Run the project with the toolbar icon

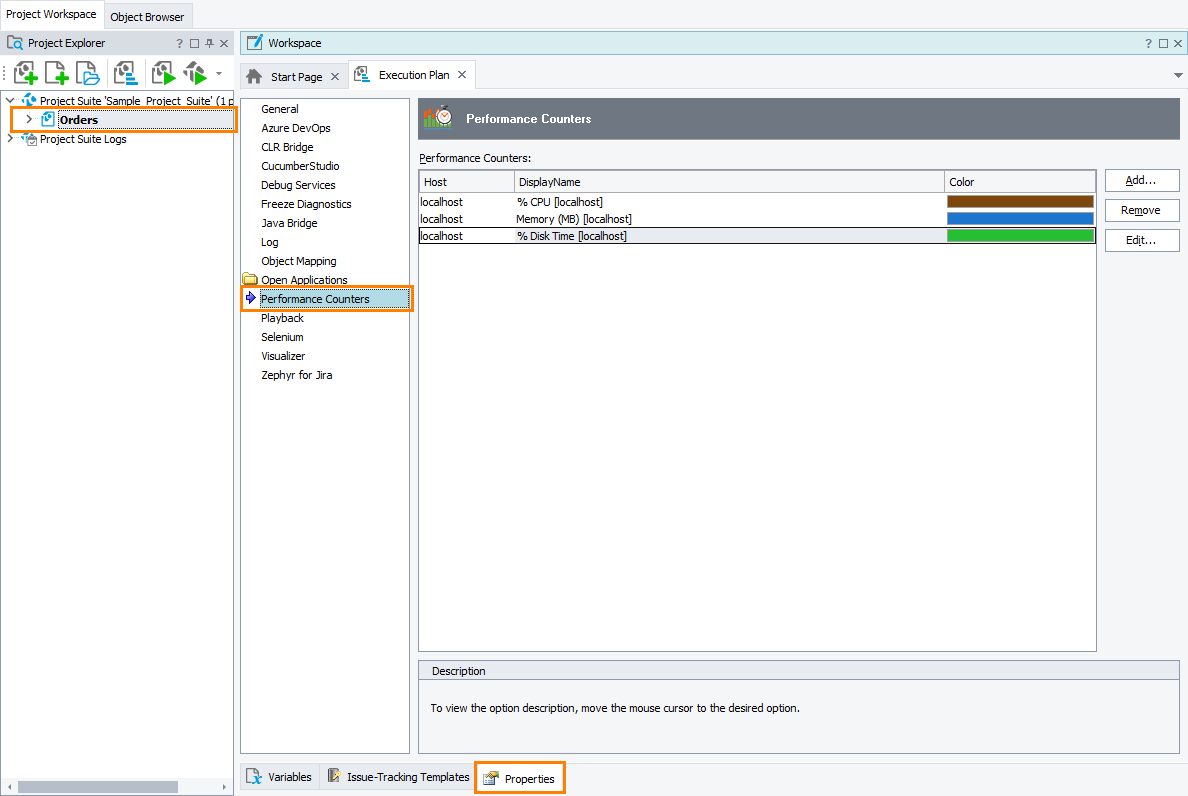(x=163, y=74)
